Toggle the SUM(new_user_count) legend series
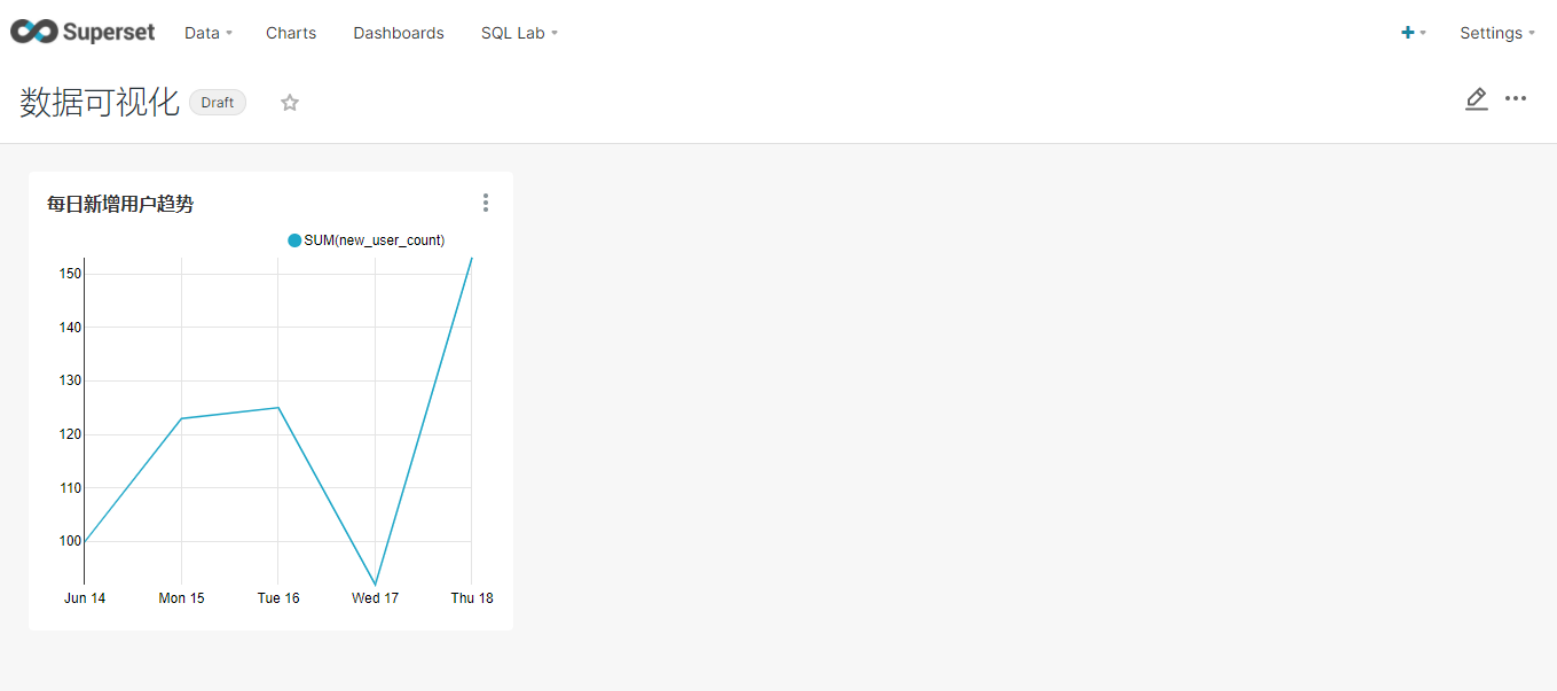1557x691 pixels. coord(366,240)
